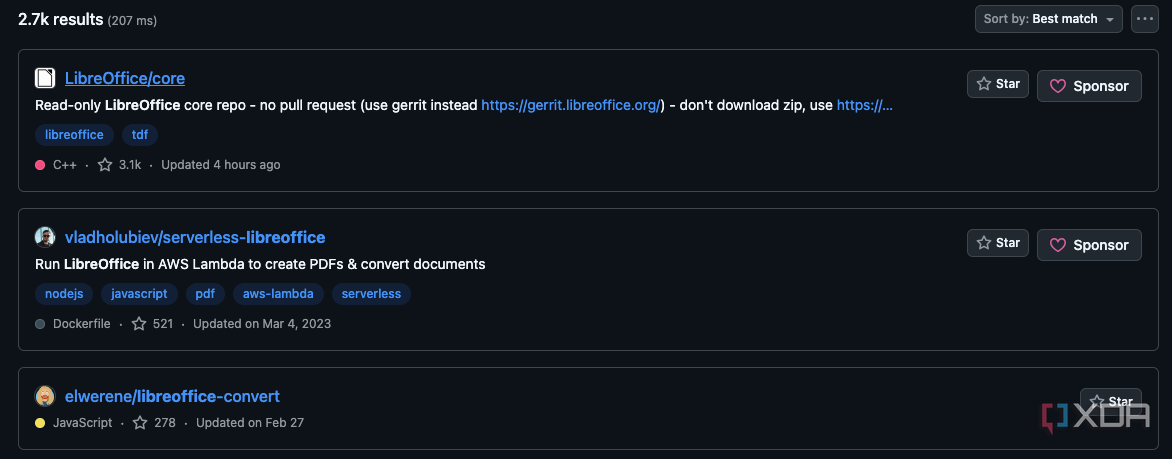Screen dimensions: 1172x459
Task: Follow the gerrit.libreoffice.org link
Action: [x=572, y=105]
